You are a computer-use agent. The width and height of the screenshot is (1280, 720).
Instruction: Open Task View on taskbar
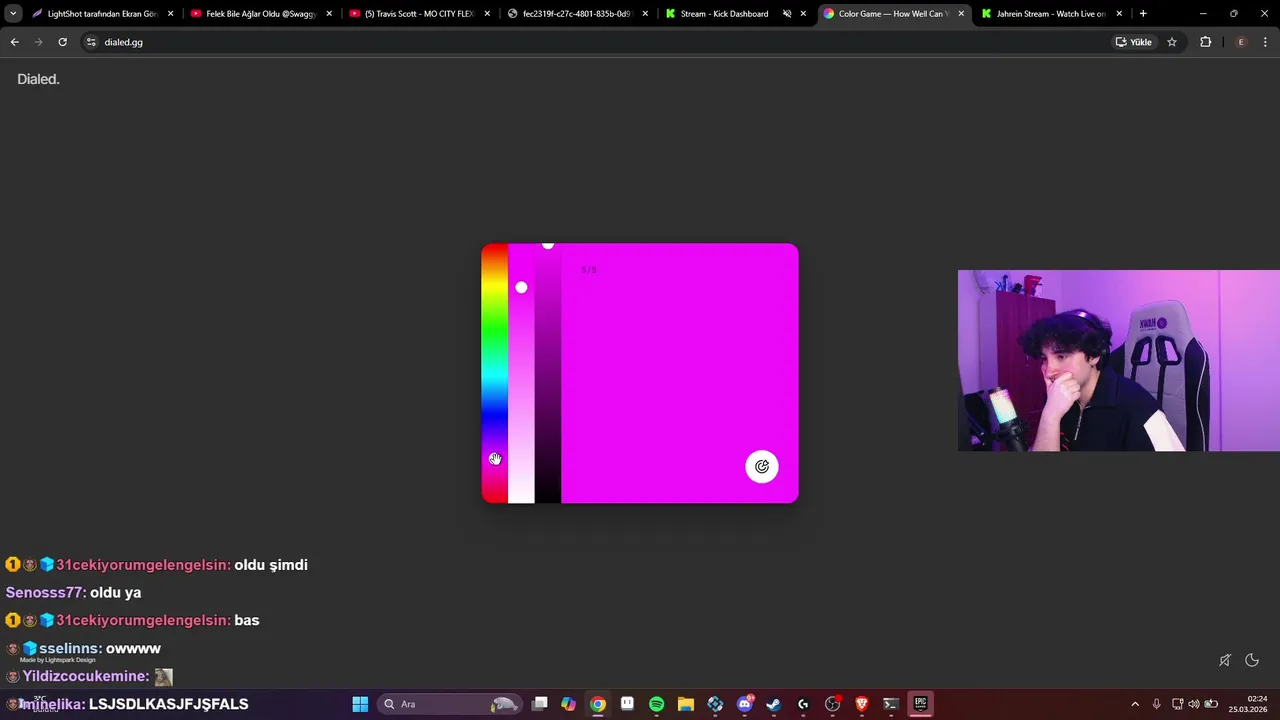[540, 704]
